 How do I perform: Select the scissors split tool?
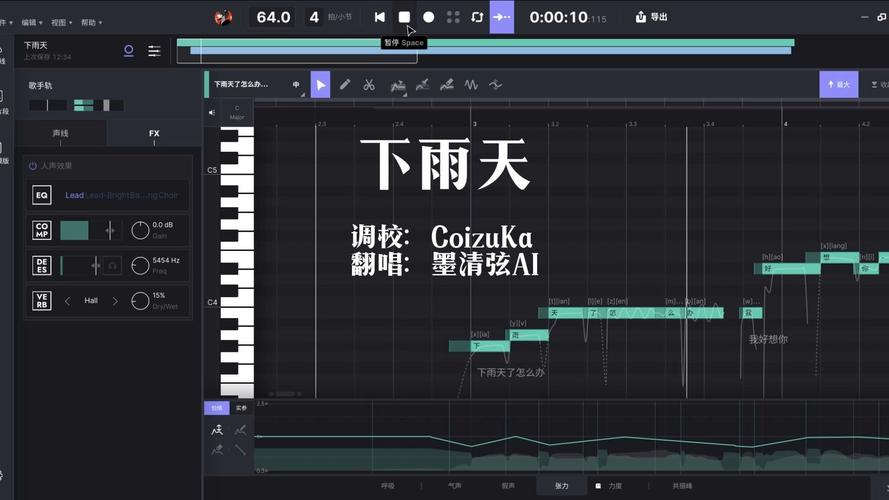click(x=369, y=84)
